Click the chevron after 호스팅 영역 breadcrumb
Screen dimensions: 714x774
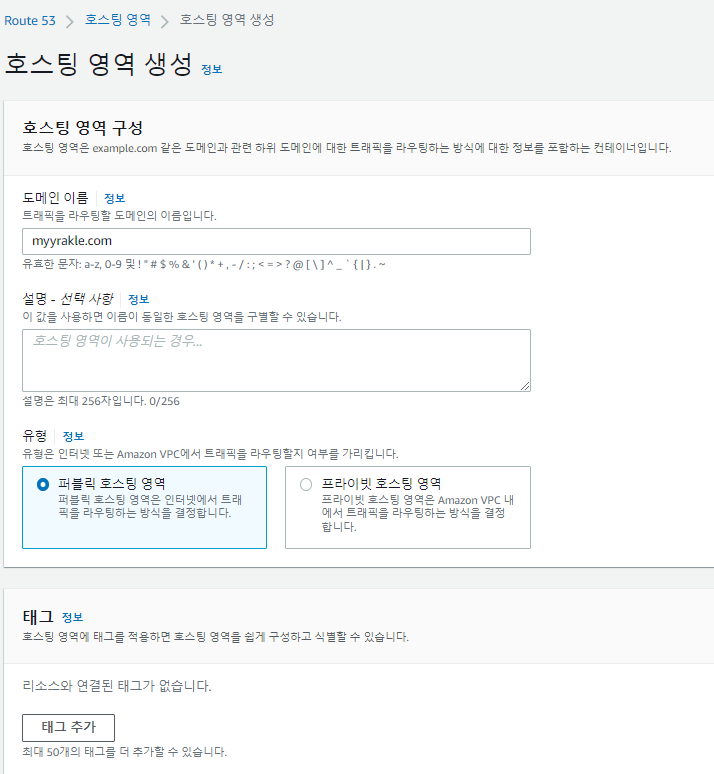[165, 21]
